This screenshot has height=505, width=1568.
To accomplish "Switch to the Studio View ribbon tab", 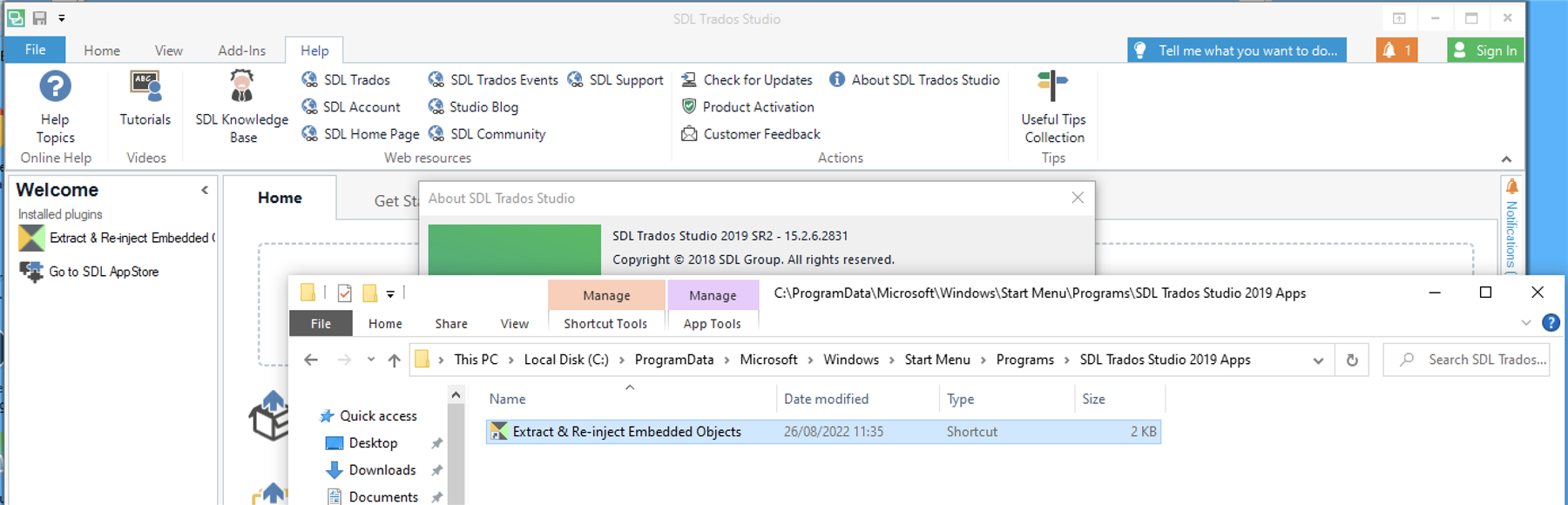I will 168,50.
